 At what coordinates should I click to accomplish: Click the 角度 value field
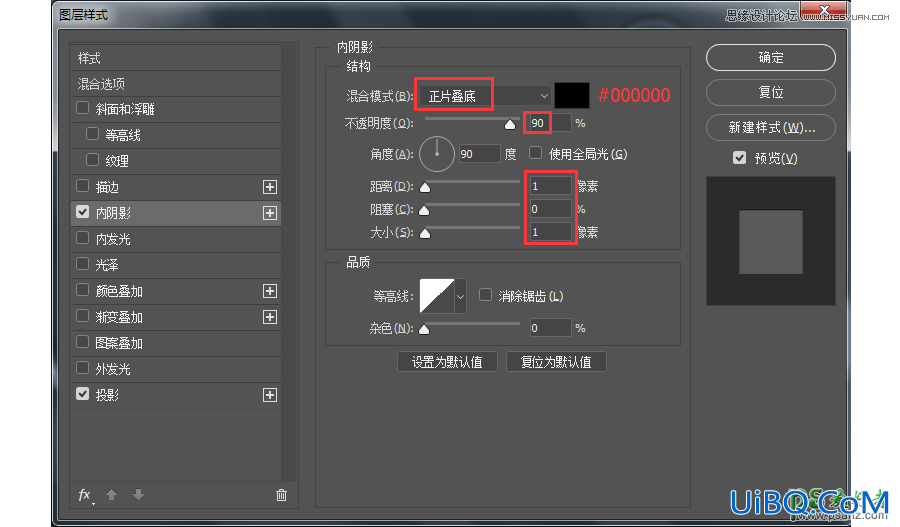[x=479, y=154]
